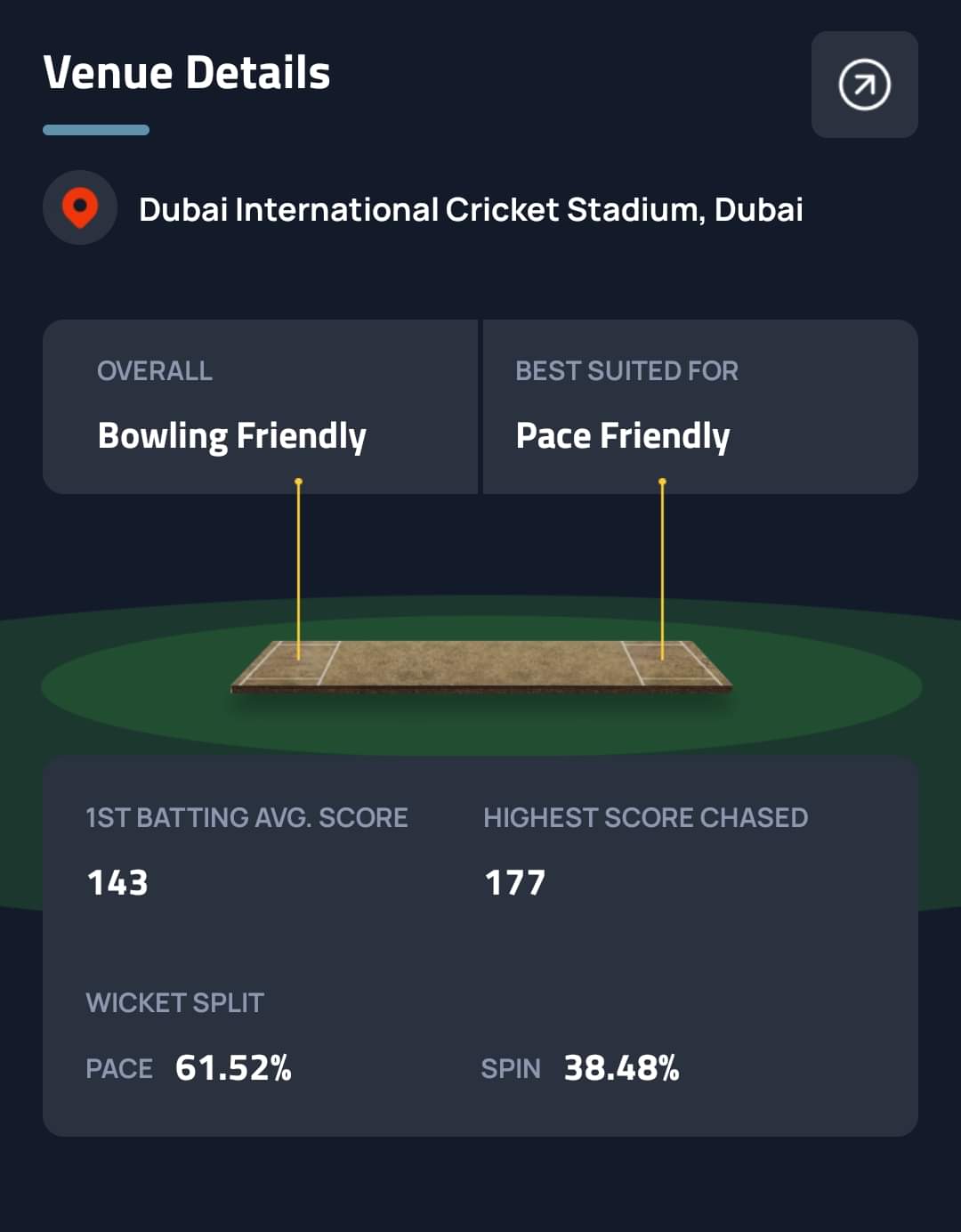This screenshot has width=961, height=1232.
Task: Click the left yellow stump marker line
Action: (298, 570)
